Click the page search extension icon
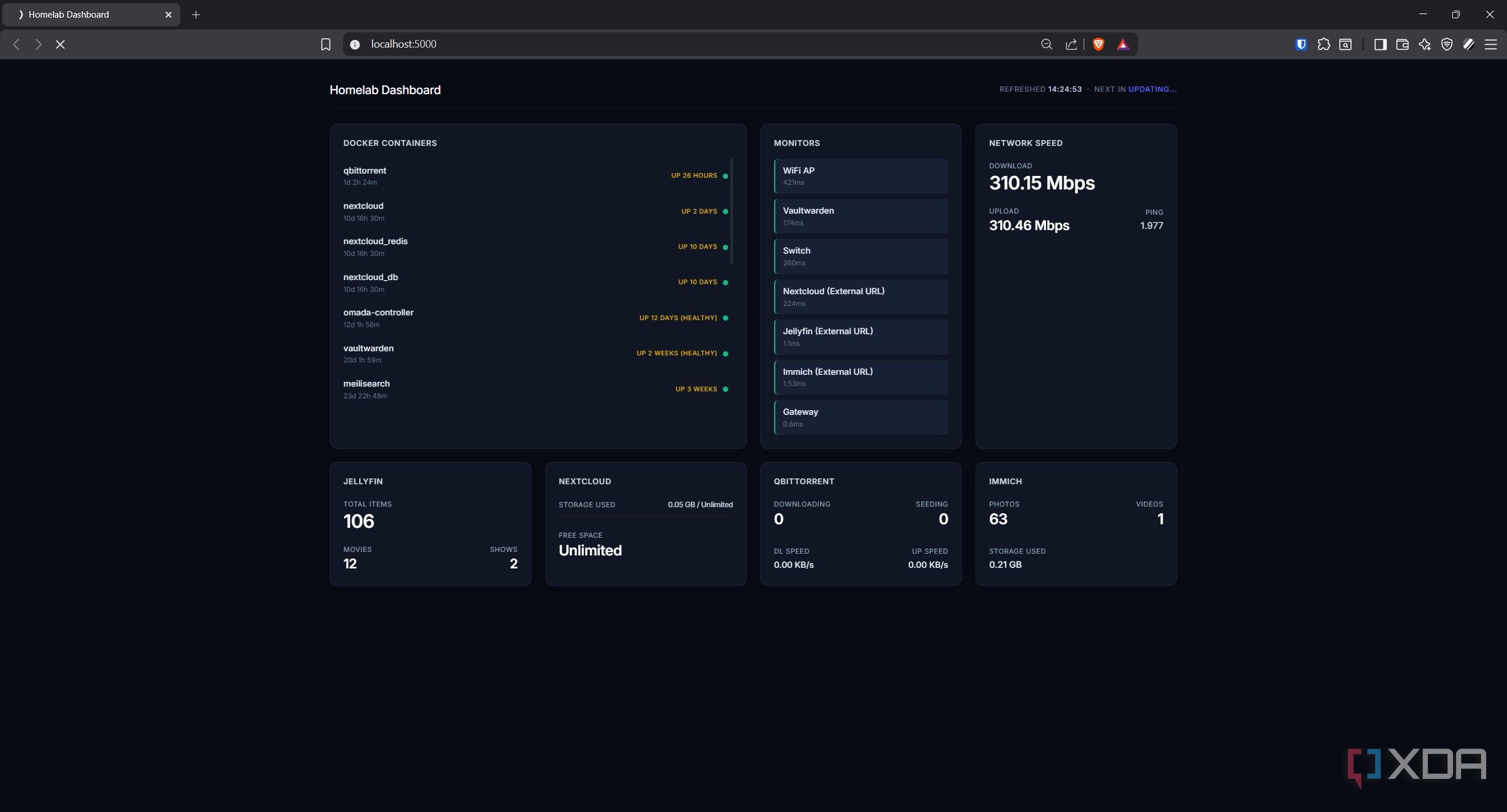Viewport: 1507px width, 812px height. [x=1346, y=44]
